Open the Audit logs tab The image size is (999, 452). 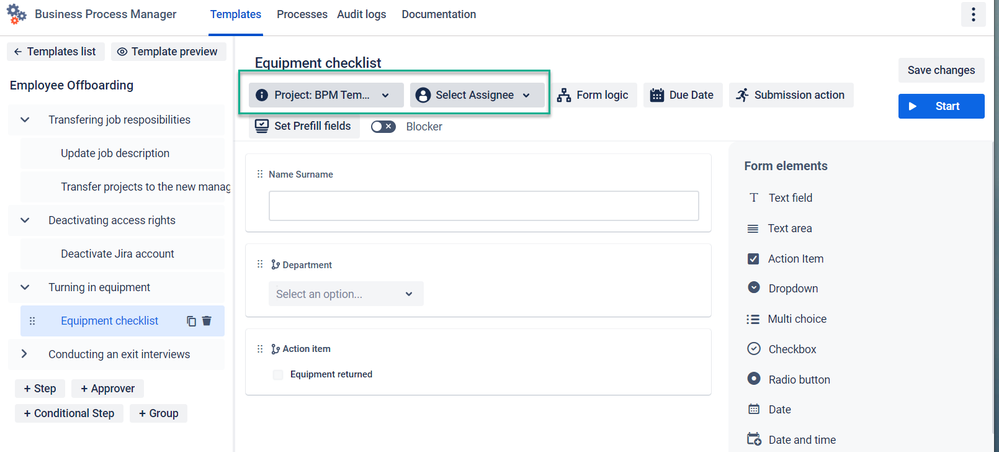pos(361,14)
